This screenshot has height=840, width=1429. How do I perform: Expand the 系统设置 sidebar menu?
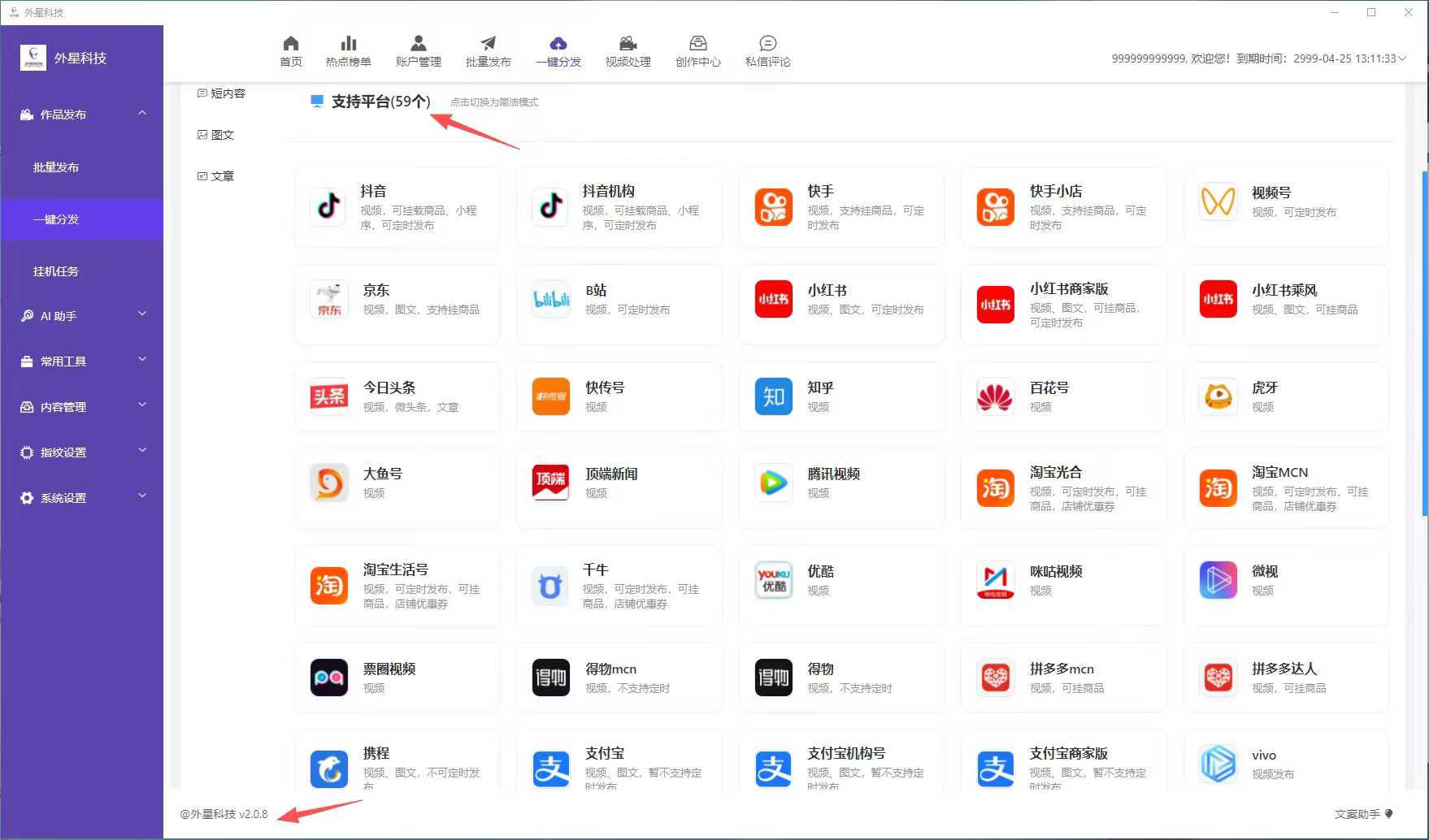click(142, 496)
